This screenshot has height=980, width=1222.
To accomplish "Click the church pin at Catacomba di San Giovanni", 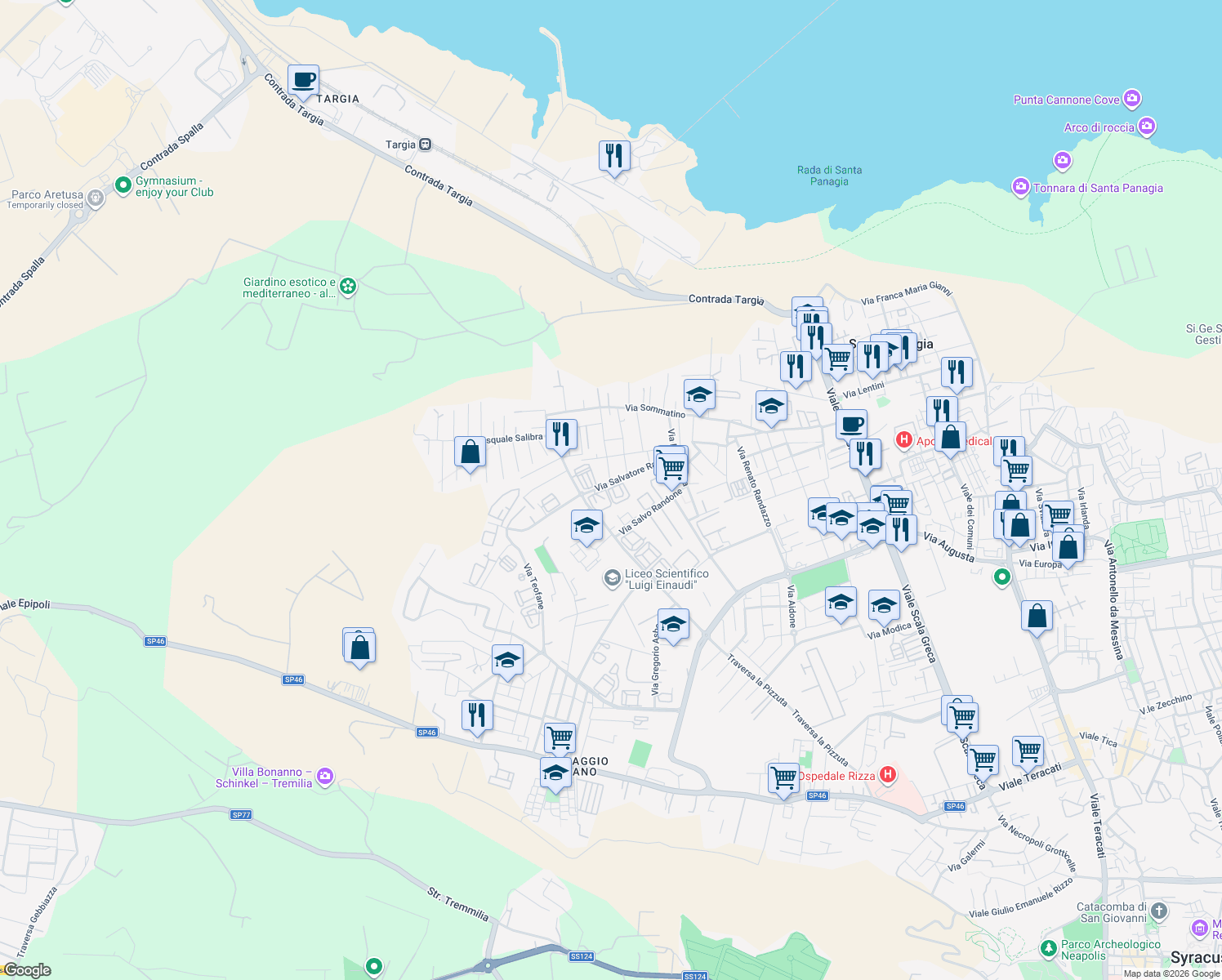I will [1157, 912].
